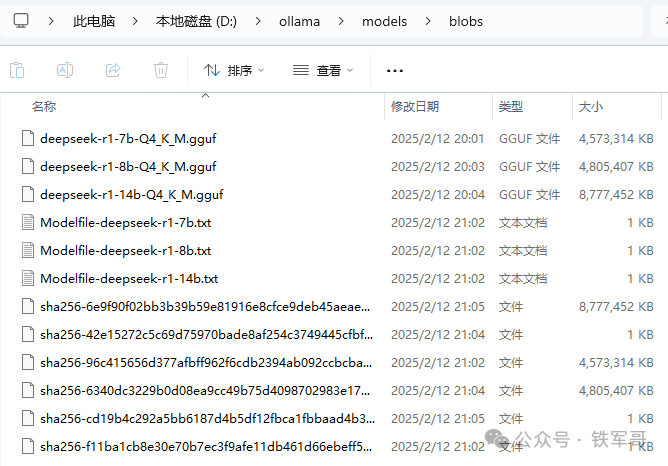Click the file icon of deepseek-r1-8b-Q4_K_M.gguf
The width and height of the screenshot is (668, 466).
(x=28, y=167)
